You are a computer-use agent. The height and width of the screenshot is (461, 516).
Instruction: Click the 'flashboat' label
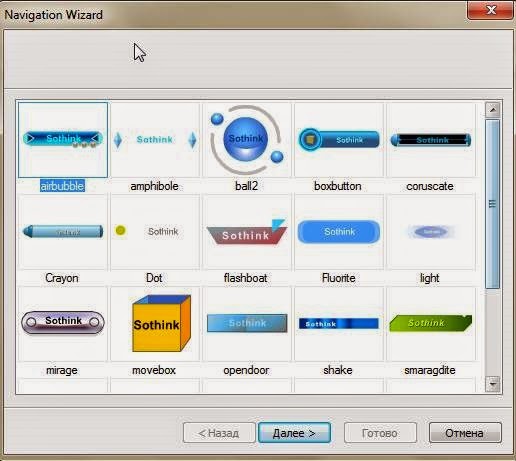click(x=246, y=278)
